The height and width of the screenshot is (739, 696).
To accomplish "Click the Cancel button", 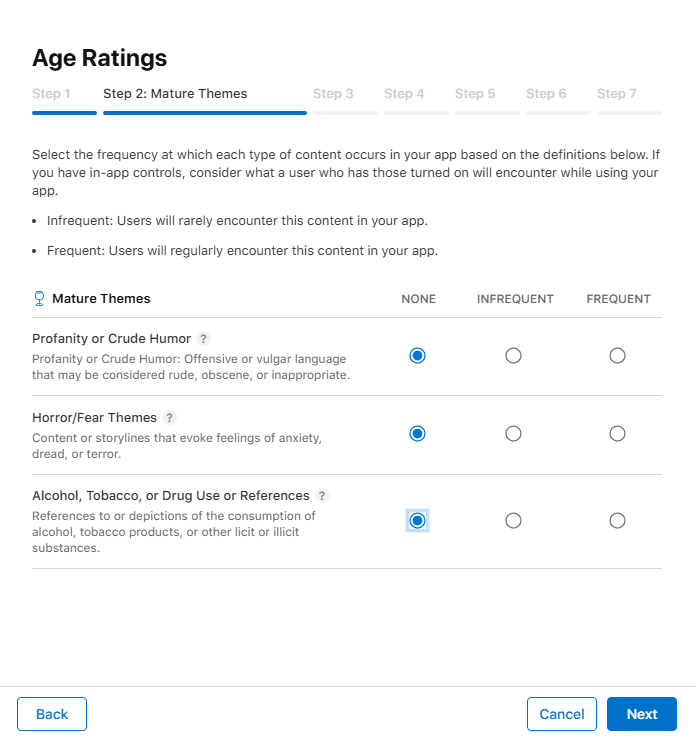I will pyautogui.click(x=562, y=714).
